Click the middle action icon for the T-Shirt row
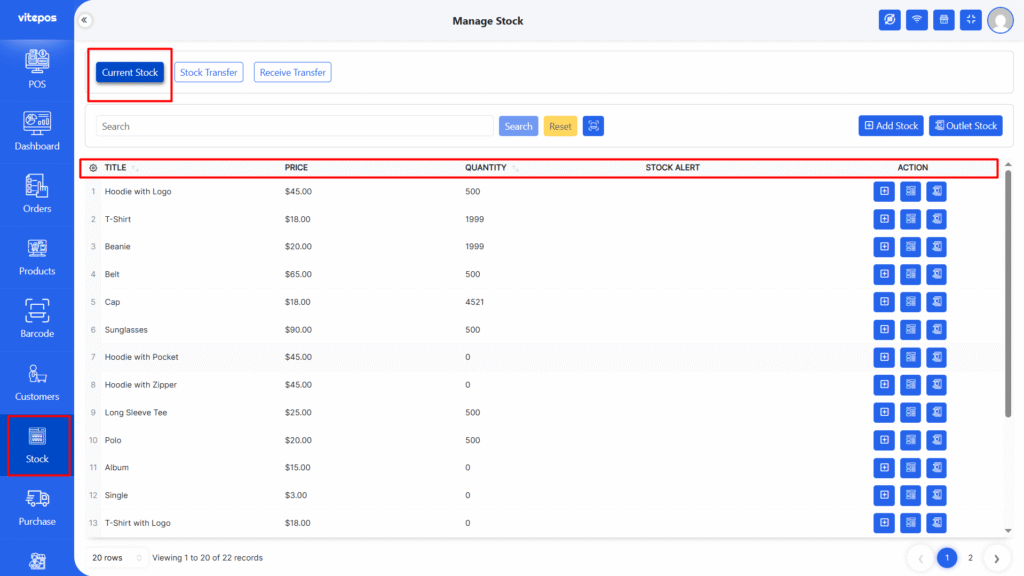1024x576 pixels. point(910,219)
